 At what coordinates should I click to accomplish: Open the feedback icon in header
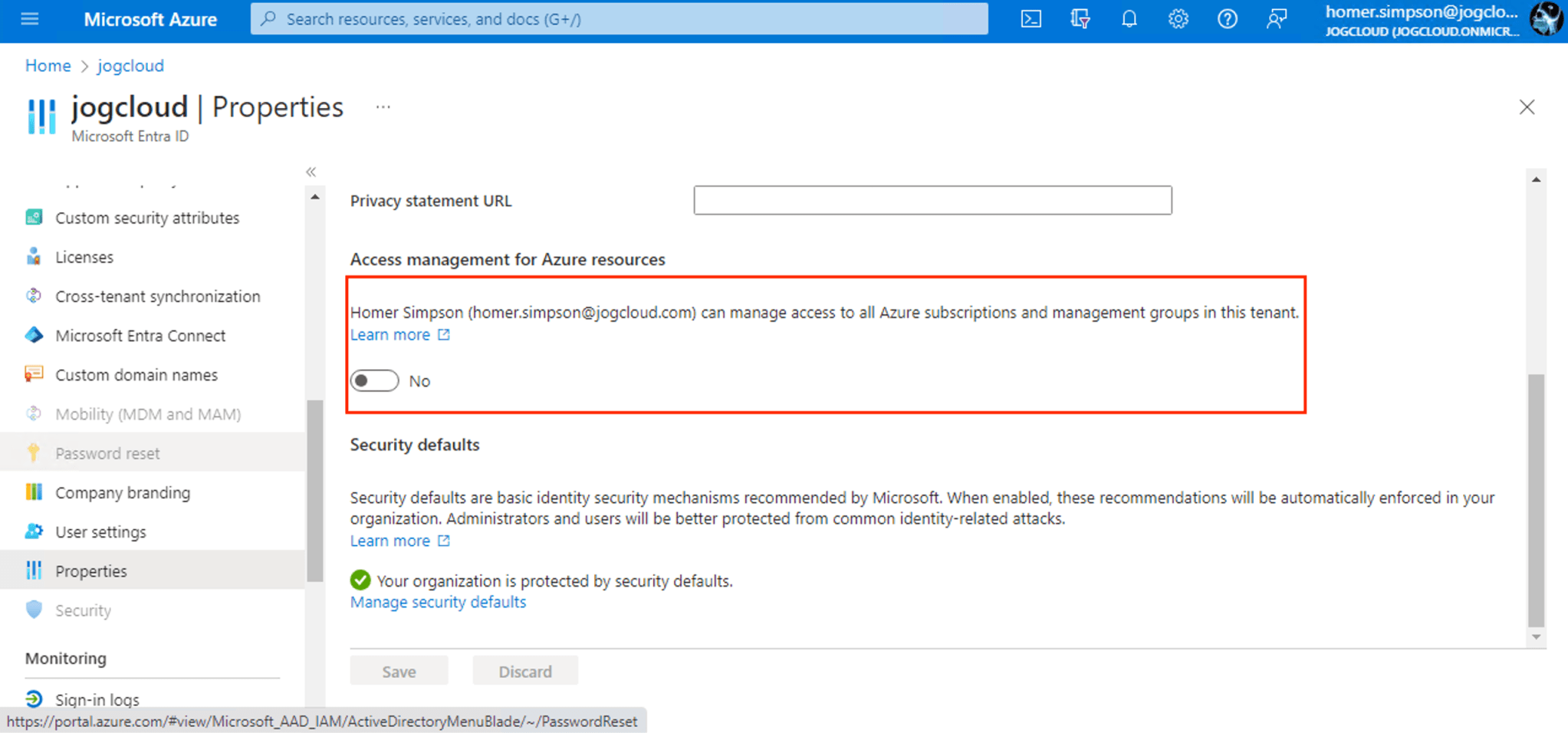point(1276,19)
